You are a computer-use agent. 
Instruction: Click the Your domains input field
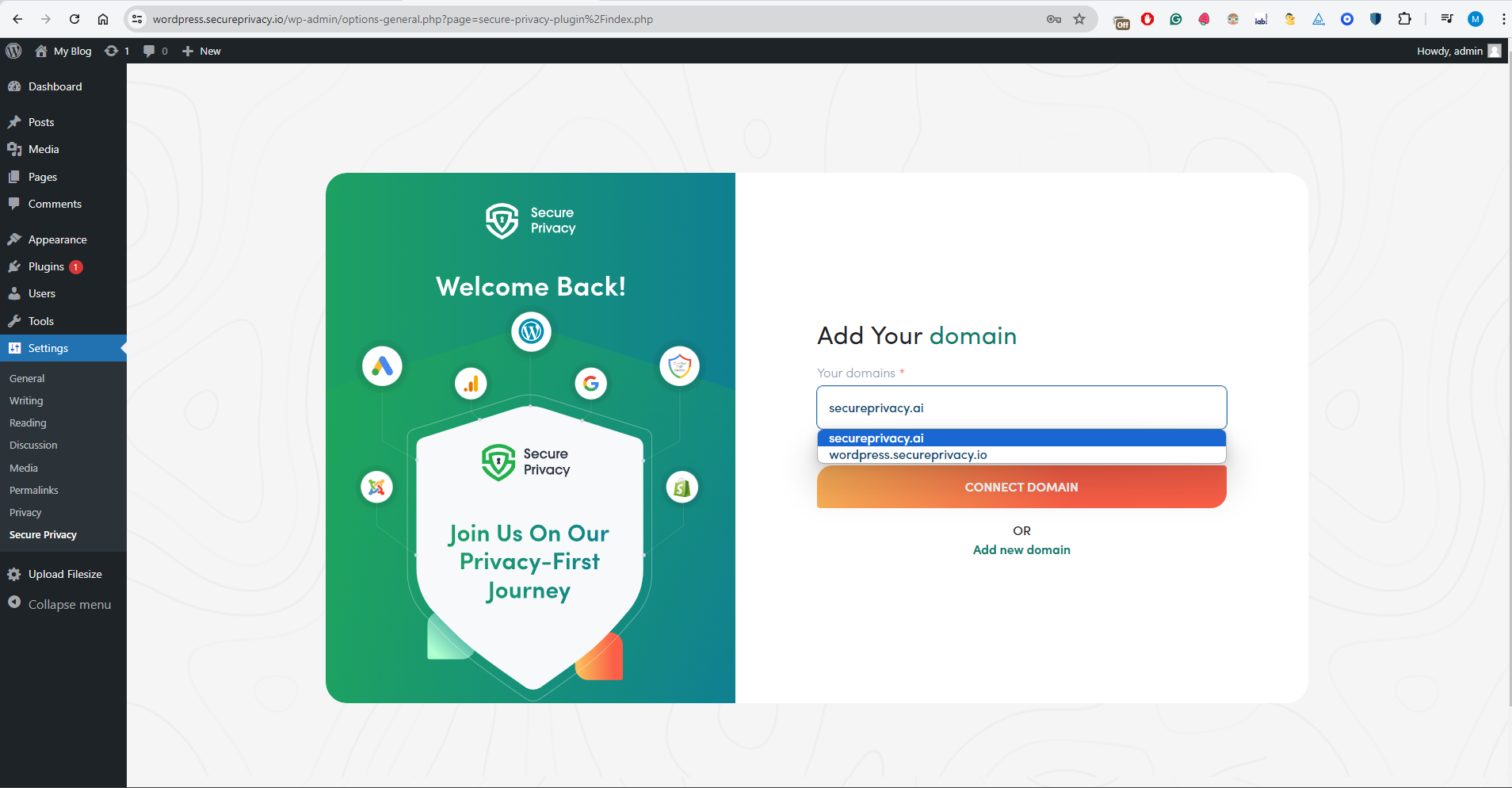[1021, 407]
